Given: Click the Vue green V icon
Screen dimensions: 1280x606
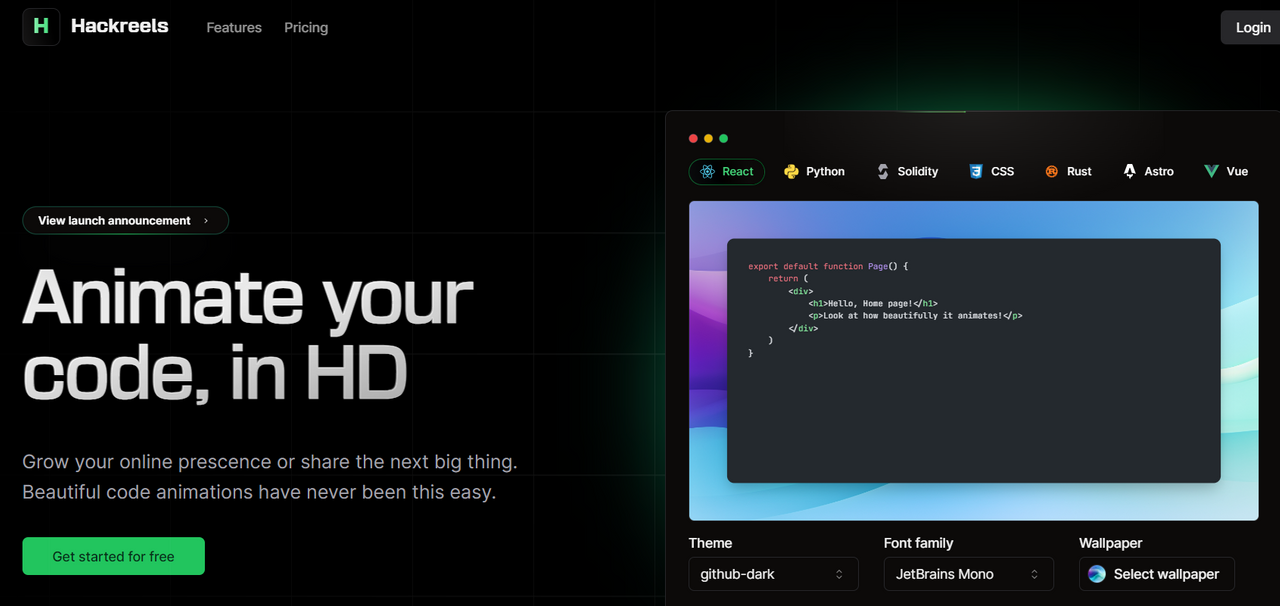Looking at the screenshot, I should [1211, 172].
